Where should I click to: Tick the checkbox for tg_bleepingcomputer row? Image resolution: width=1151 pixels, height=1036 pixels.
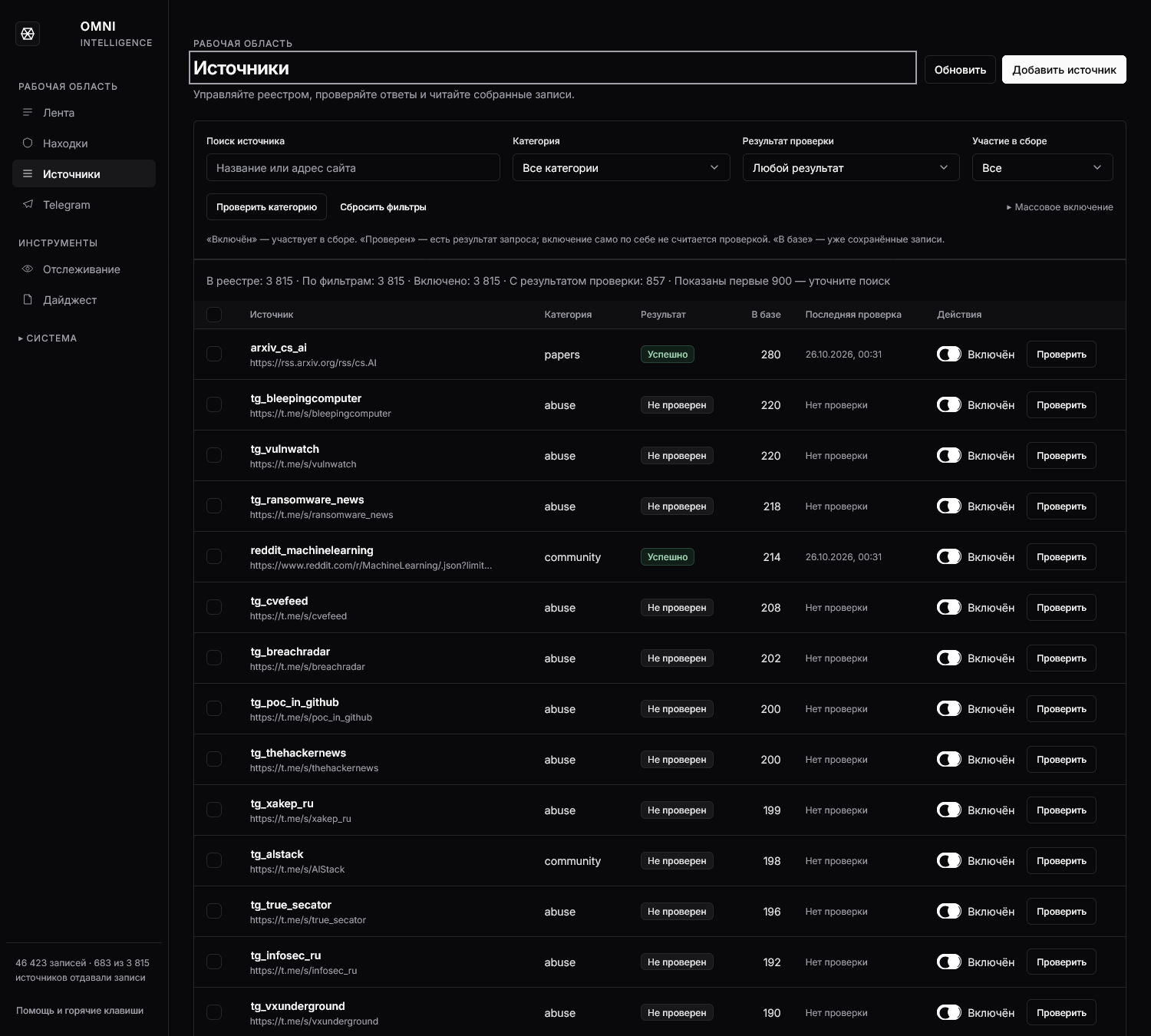(x=214, y=405)
